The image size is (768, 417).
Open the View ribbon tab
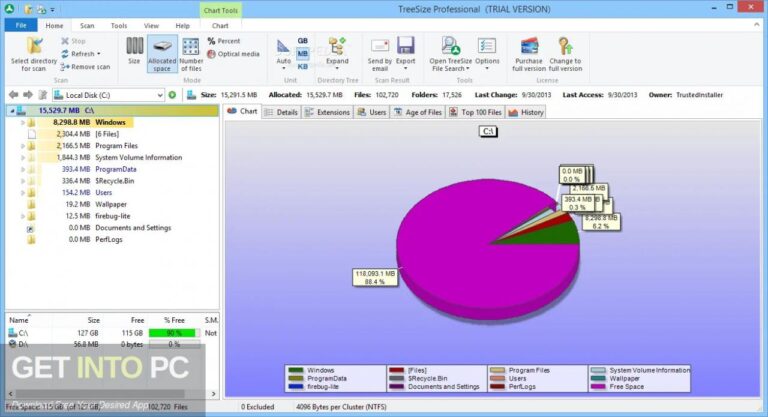(x=151, y=25)
